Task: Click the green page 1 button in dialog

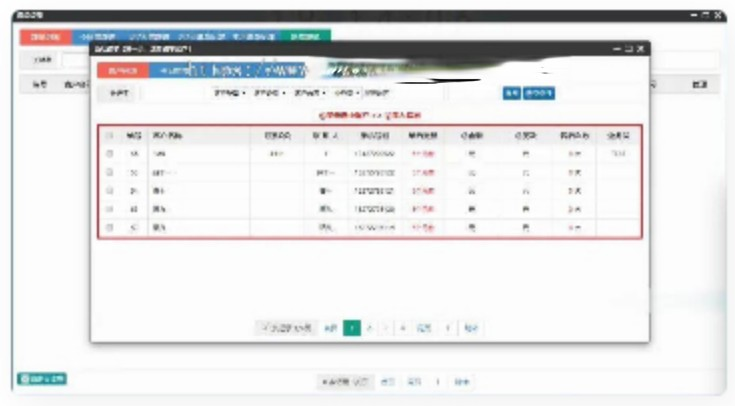Action: (352, 328)
